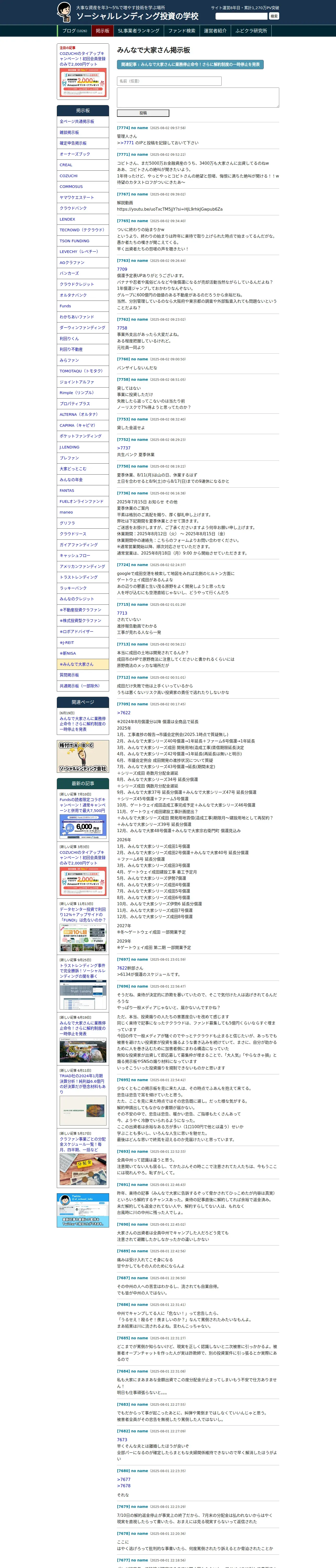336x1568 pixels.
Task: Open Rimple（リンプル） board link
Action: 83,393
